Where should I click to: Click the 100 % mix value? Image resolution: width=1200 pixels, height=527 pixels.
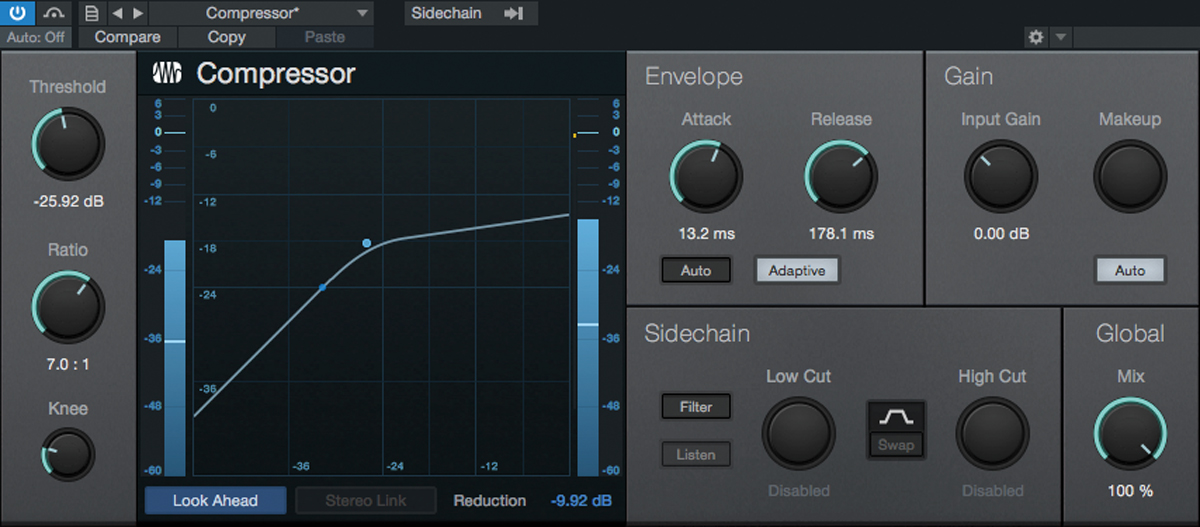point(1131,491)
